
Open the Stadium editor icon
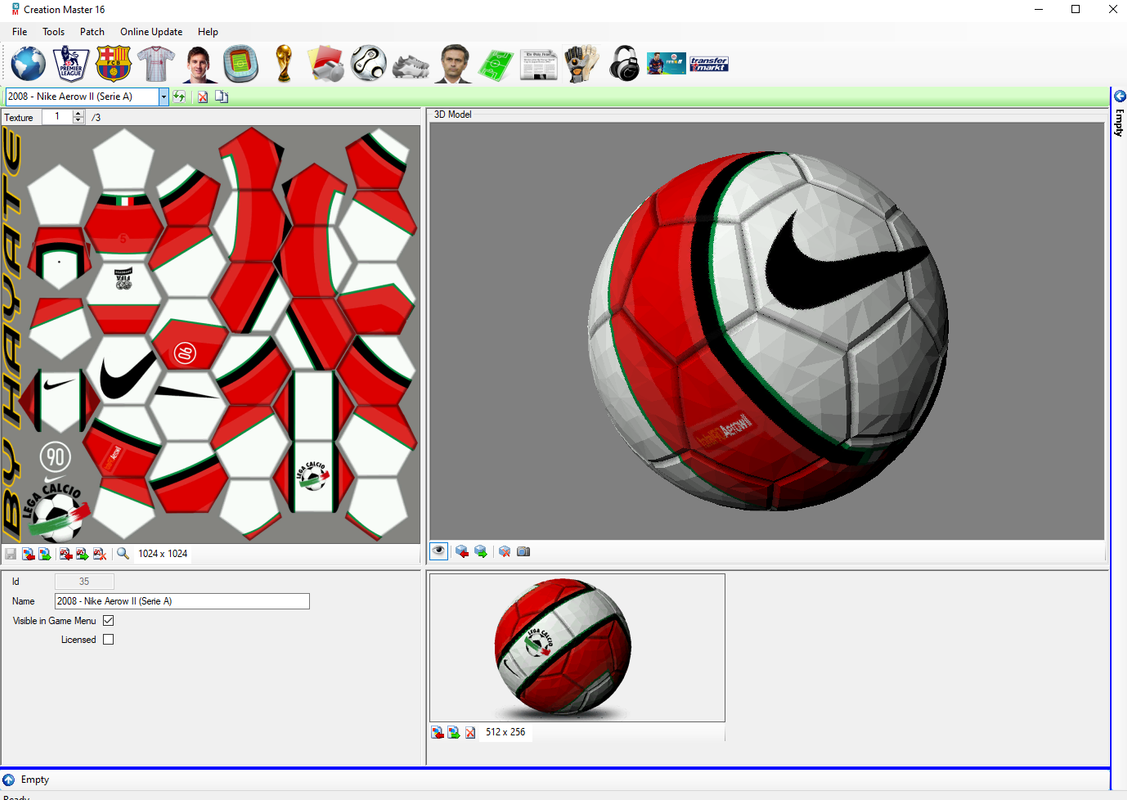point(241,64)
